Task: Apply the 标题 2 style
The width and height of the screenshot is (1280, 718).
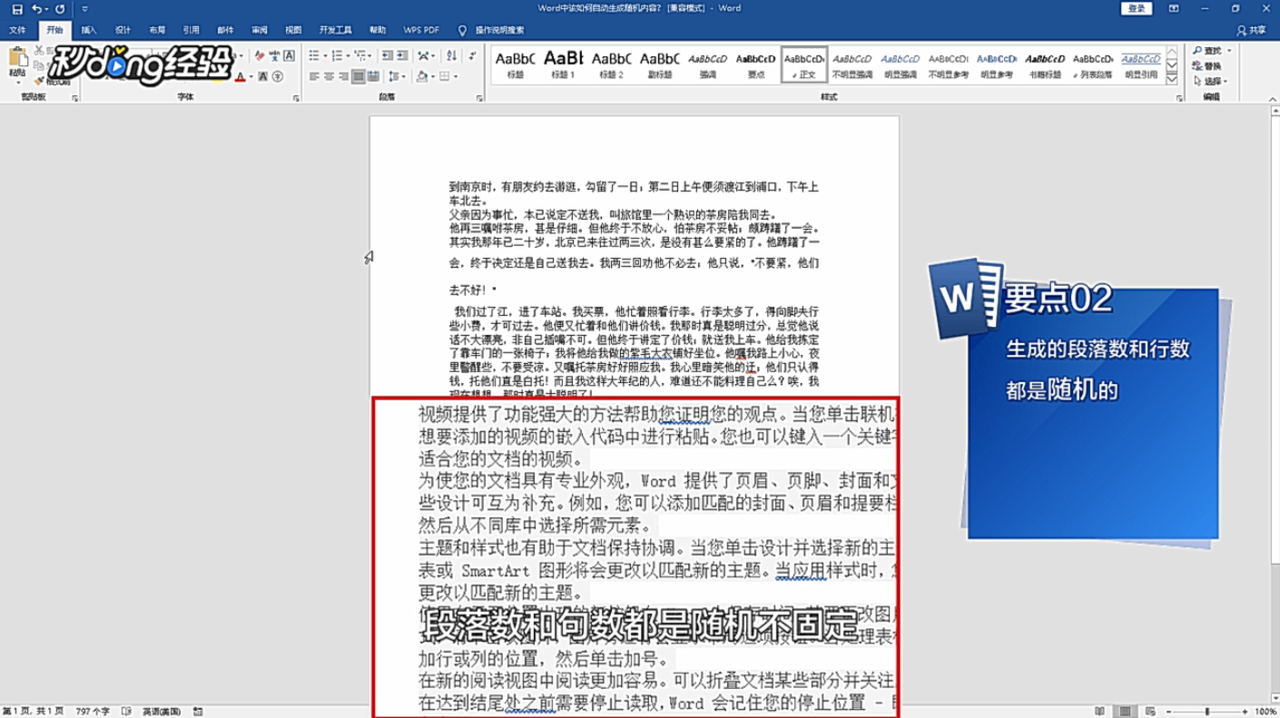Action: [611, 63]
